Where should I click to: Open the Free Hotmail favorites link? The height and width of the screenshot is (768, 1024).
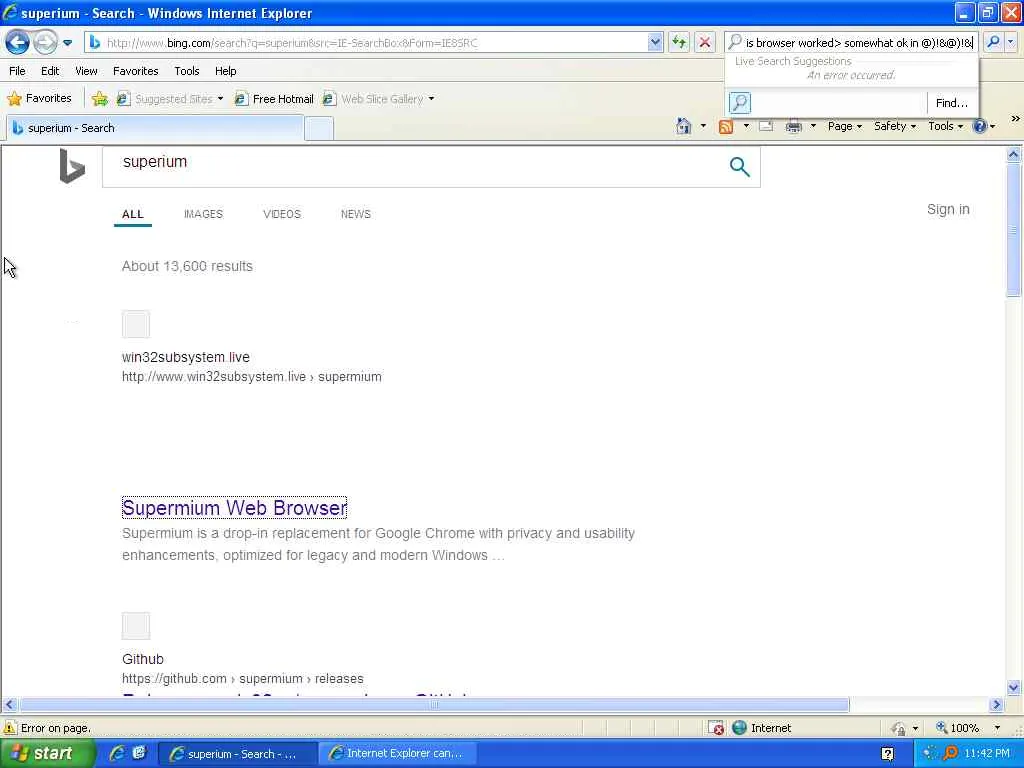pos(274,99)
